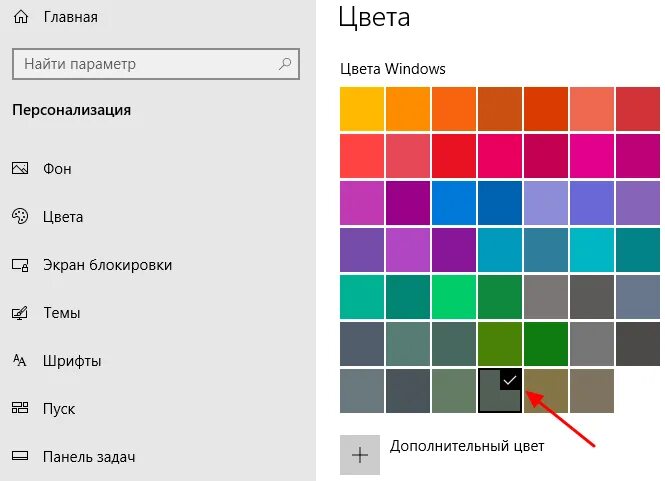Click the Темы brush icon

20,313
